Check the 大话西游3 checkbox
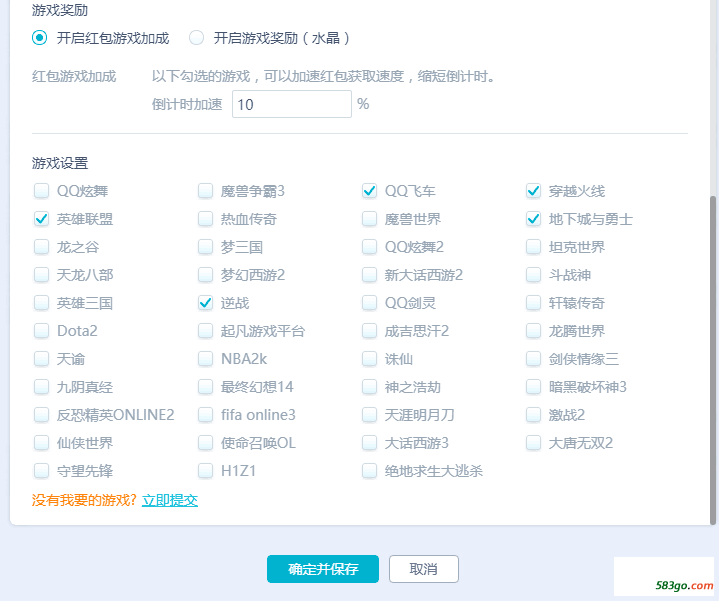The width and height of the screenshot is (719, 601). click(370, 443)
